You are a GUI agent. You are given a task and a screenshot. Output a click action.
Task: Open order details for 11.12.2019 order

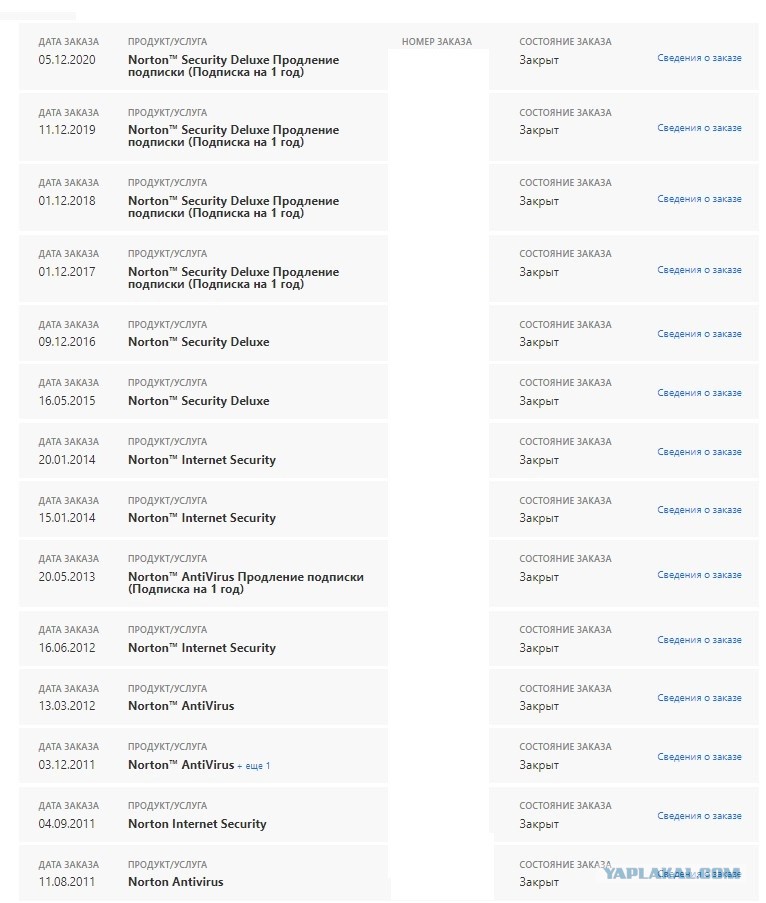[x=699, y=128]
